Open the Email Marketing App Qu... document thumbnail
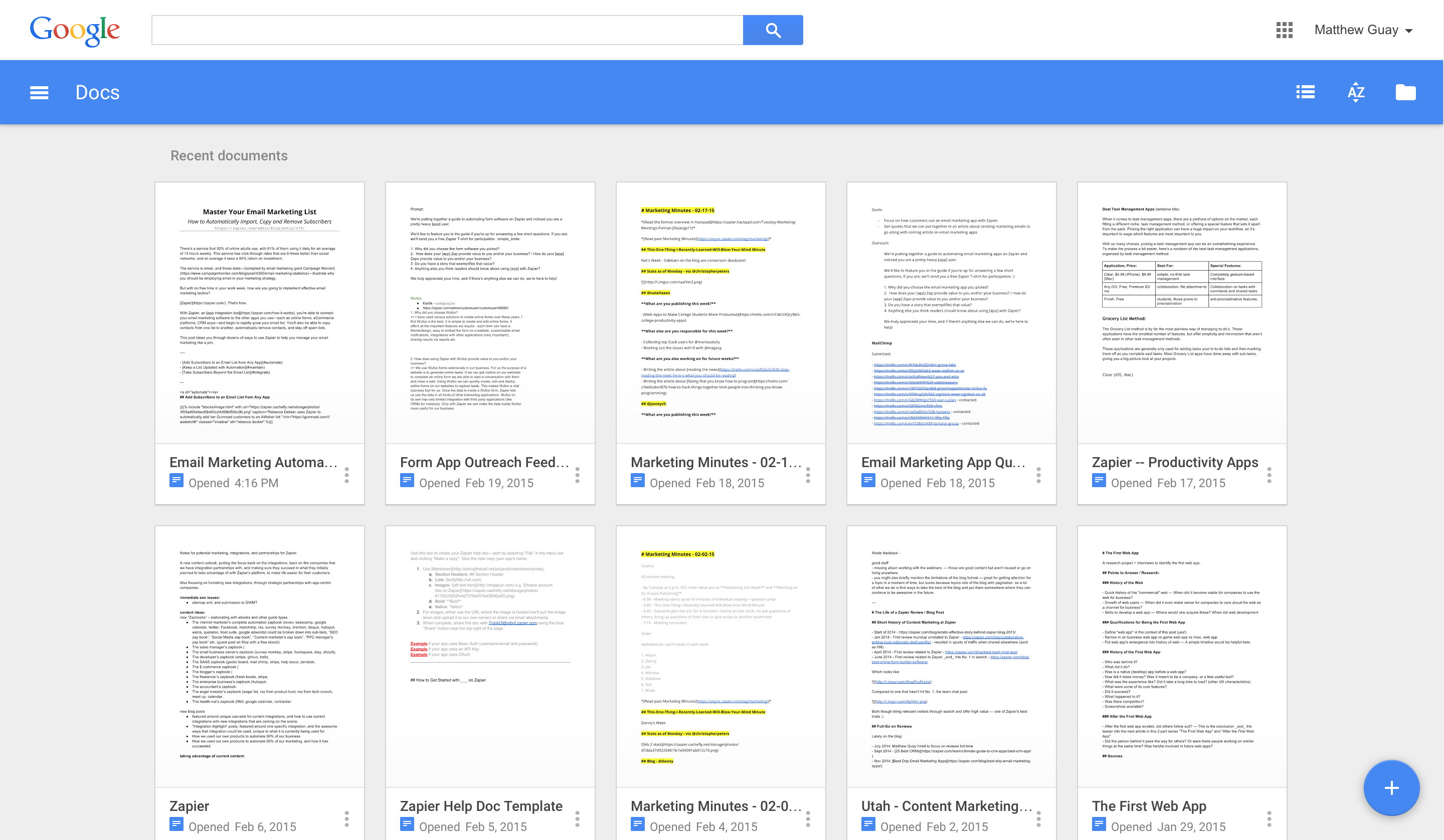The width and height of the screenshot is (1444, 840). point(951,313)
